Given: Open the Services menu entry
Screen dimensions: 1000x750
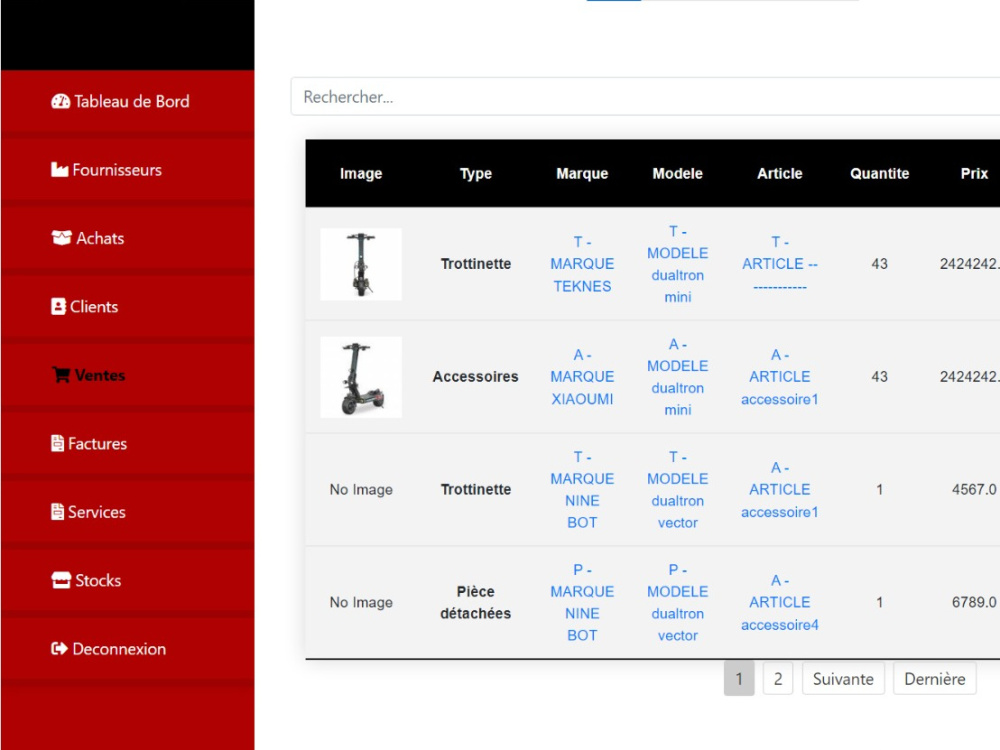Looking at the screenshot, I should (128, 511).
